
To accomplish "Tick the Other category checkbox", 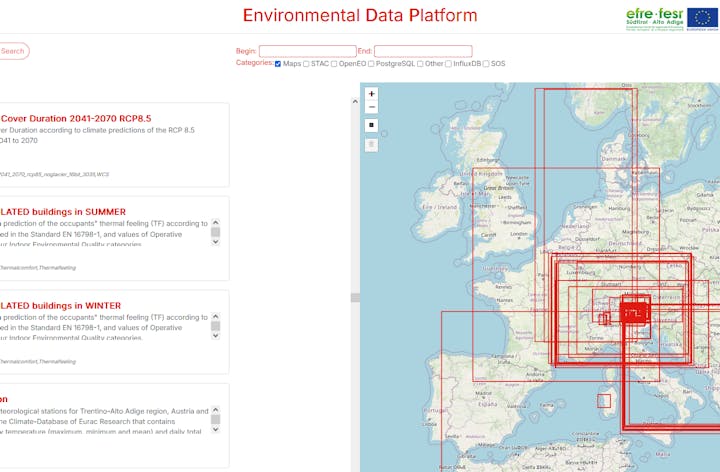I will pyautogui.click(x=420, y=64).
